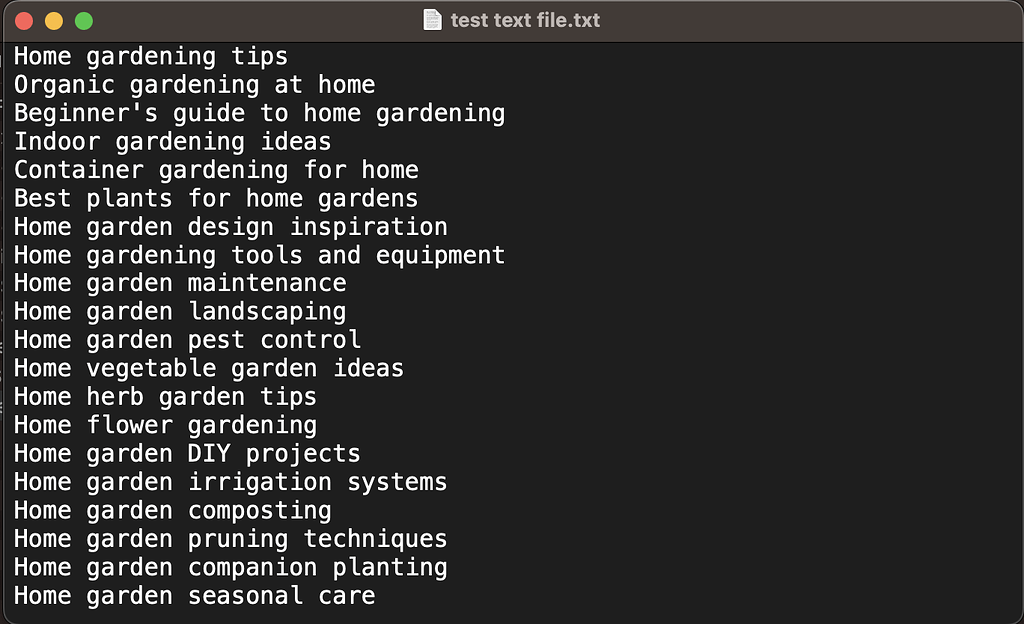Click the 'Home garden maintenance' line

coord(180,283)
